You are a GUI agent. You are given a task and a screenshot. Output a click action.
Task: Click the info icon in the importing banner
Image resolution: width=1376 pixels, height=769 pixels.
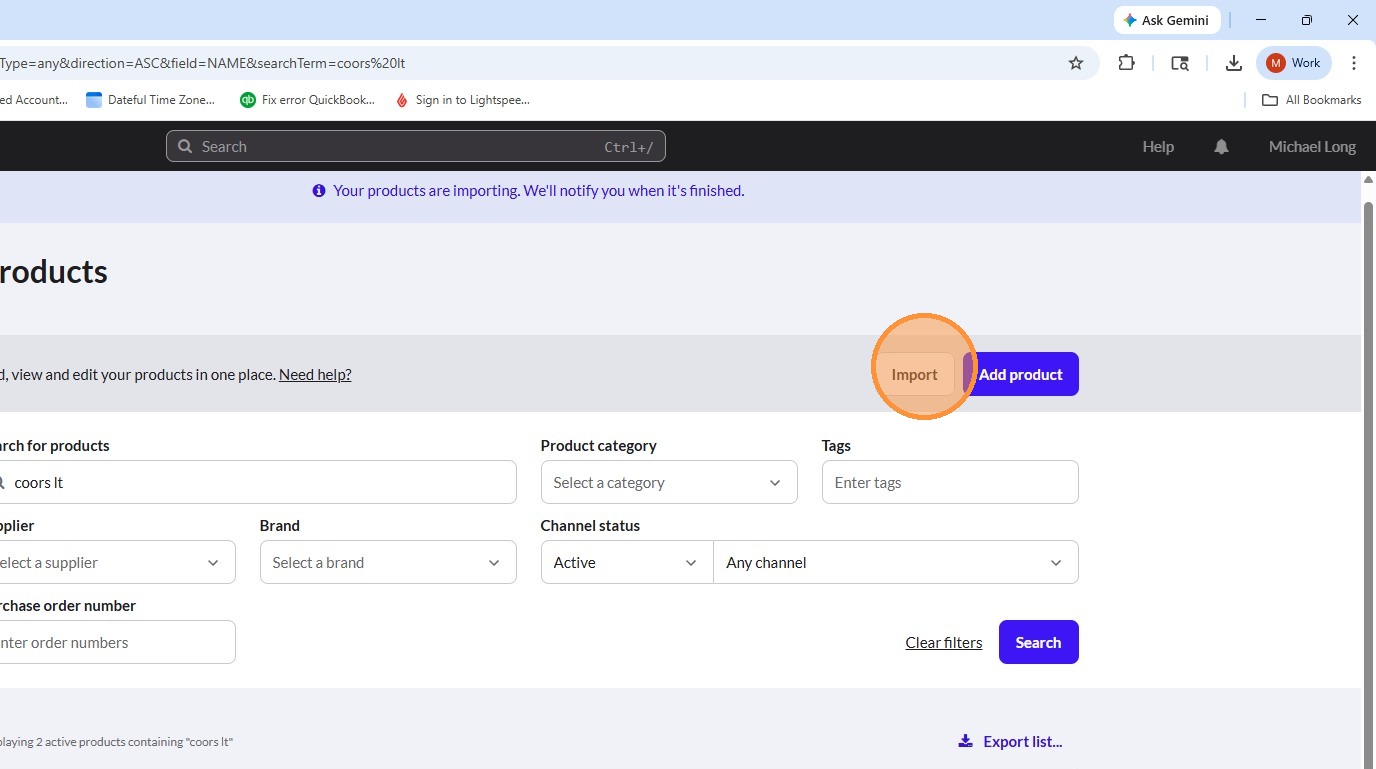(319, 191)
